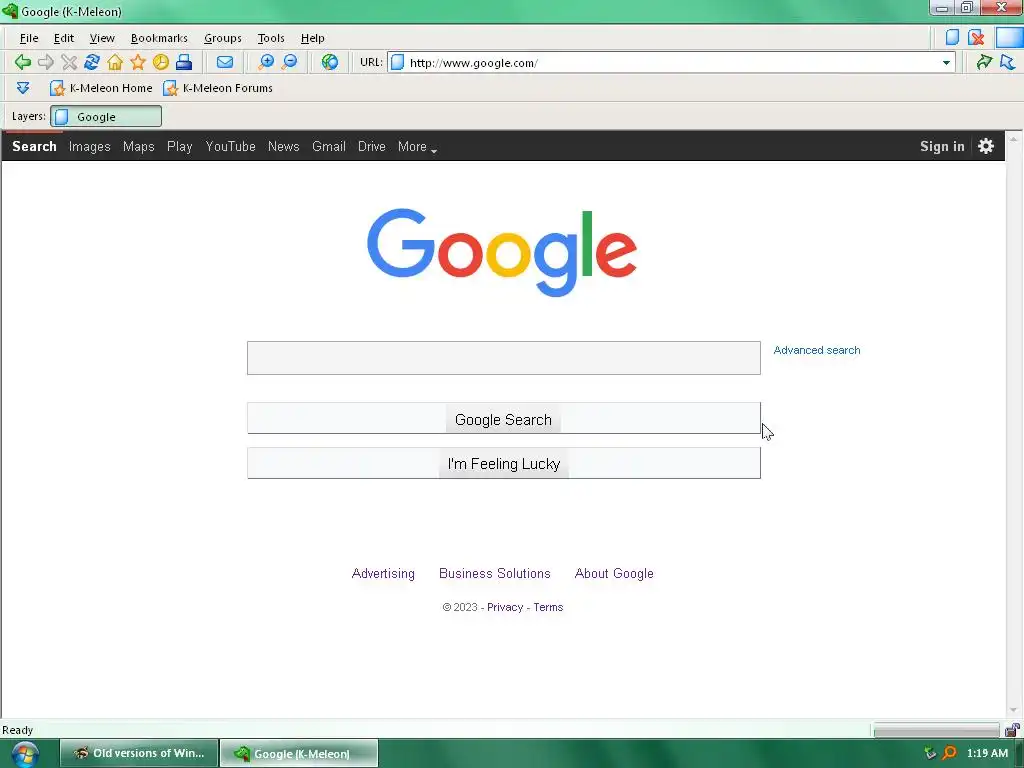Go to Gmail in Google bar
1024x768 pixels.
328,146
